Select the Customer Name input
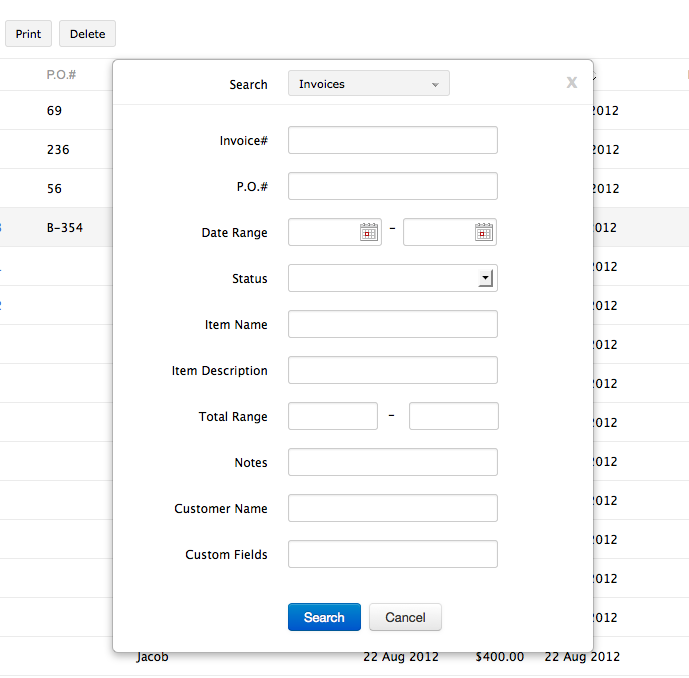Image resolution: width=689 pixels, height=678 pixels. (x=392, y=508)
